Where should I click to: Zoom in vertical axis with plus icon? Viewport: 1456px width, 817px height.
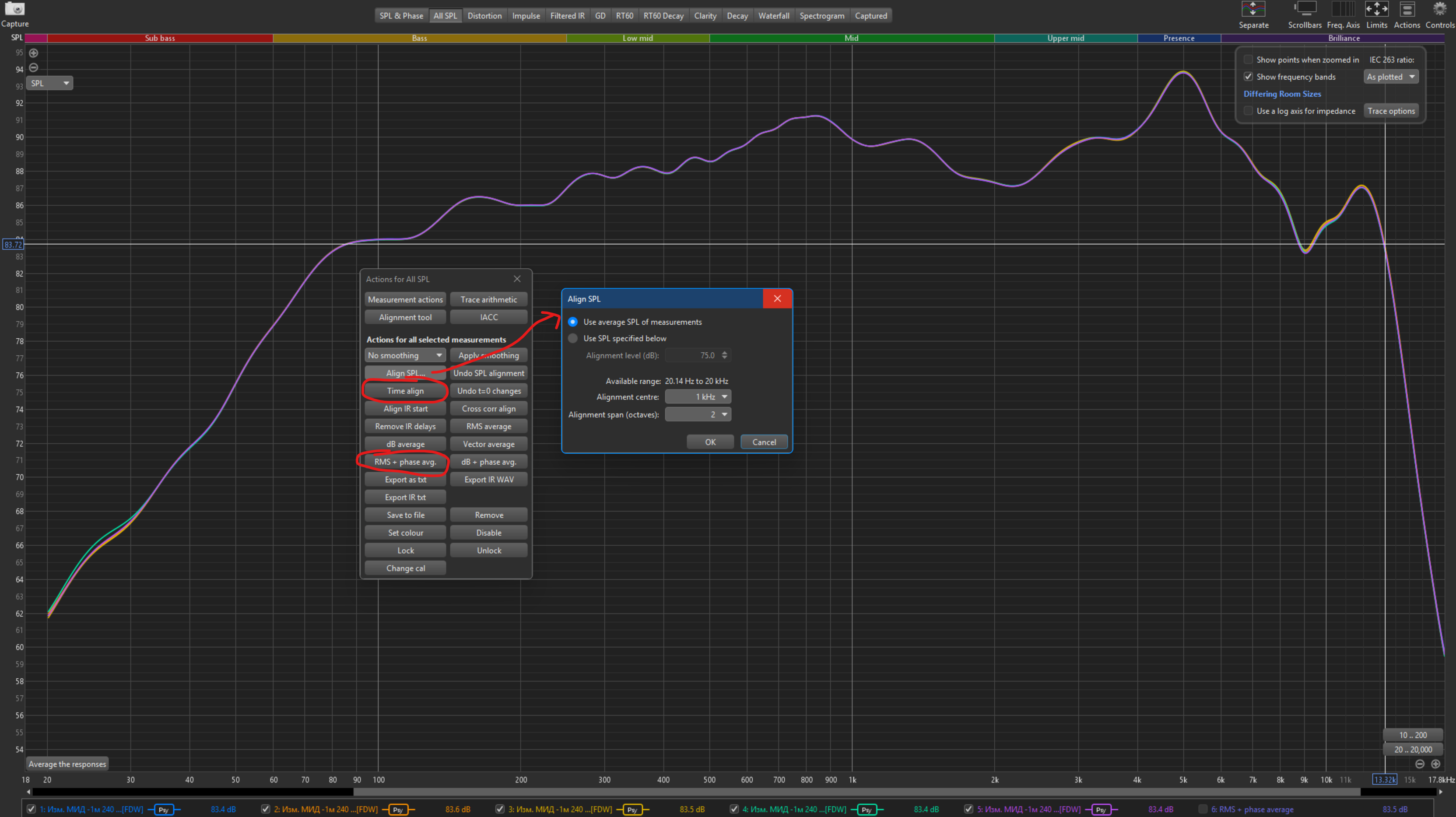34,53
